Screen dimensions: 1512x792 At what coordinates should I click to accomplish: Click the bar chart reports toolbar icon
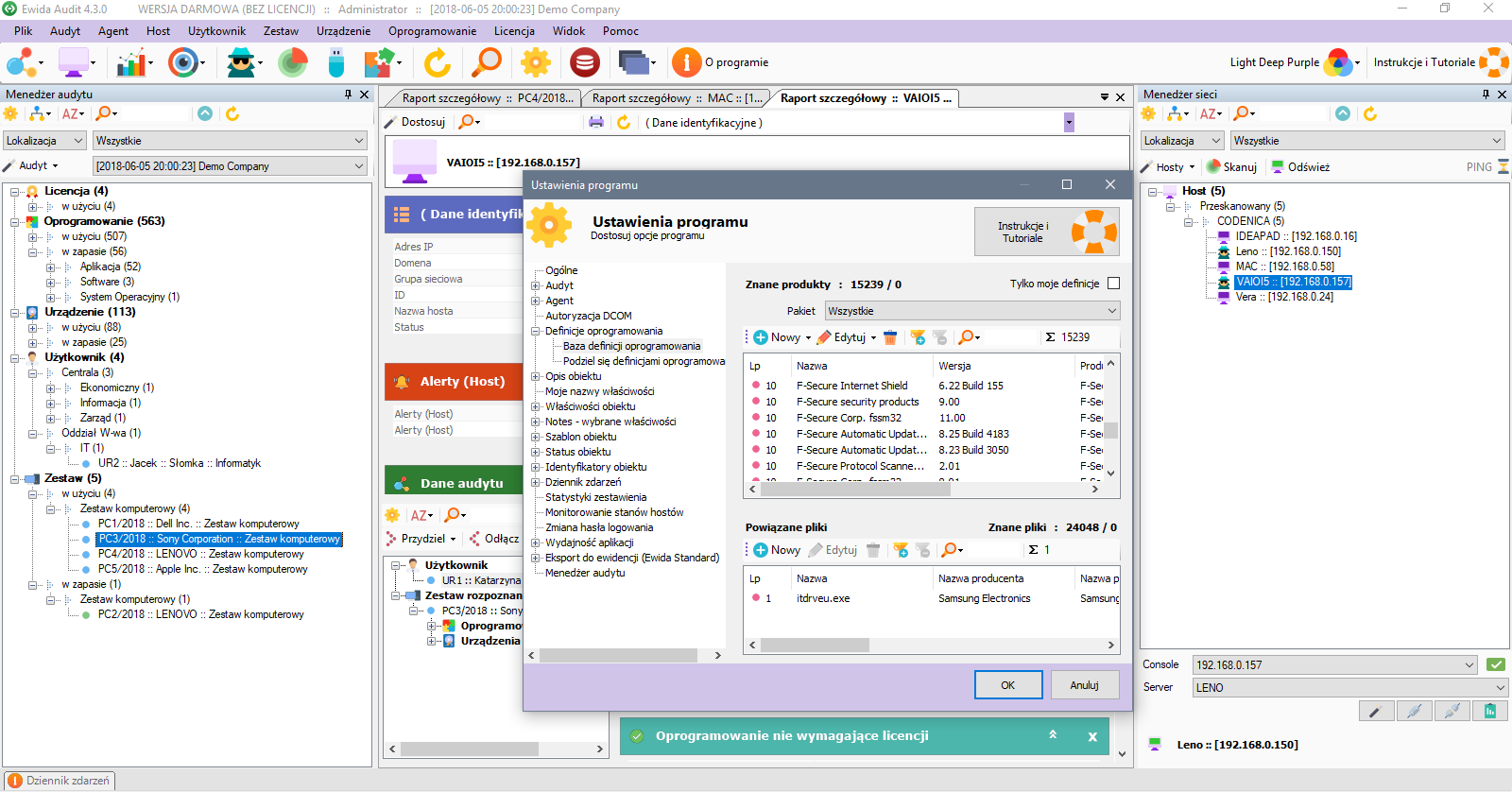tap(131, 62)
